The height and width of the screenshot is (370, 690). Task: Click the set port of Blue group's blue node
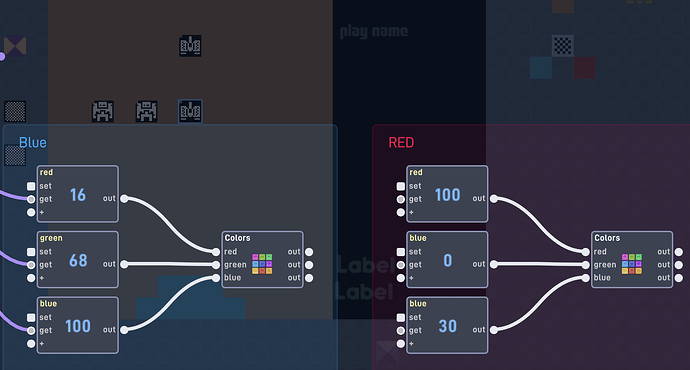pyautogui.click(x=31, y=317)
